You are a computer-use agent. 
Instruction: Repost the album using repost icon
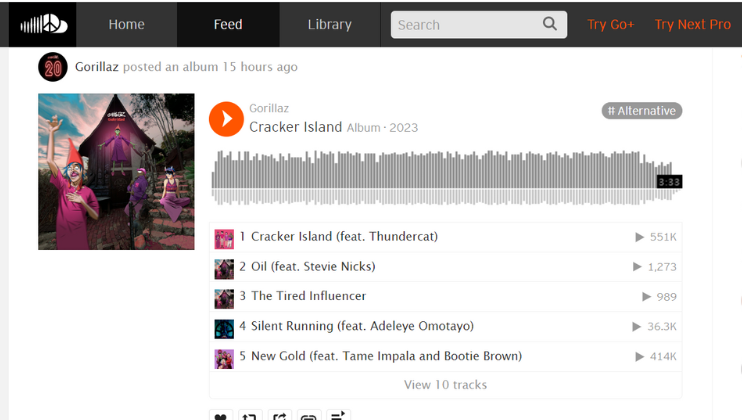click(250, 415)
